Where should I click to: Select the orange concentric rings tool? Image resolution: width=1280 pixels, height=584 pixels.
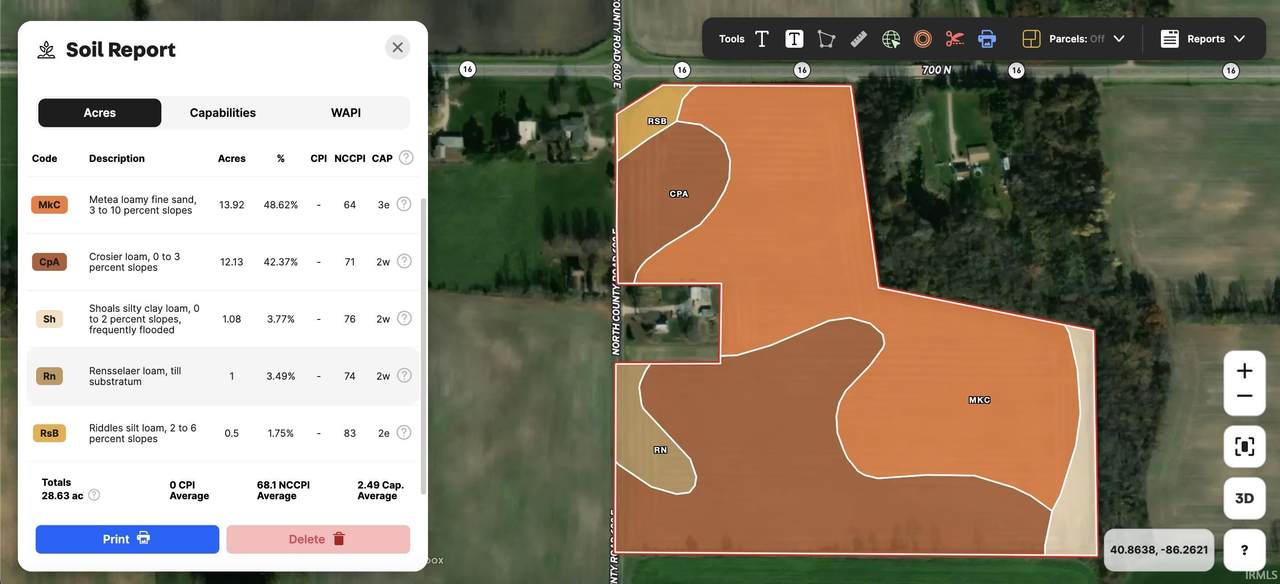pyautogui.click(x=923, y=39)
